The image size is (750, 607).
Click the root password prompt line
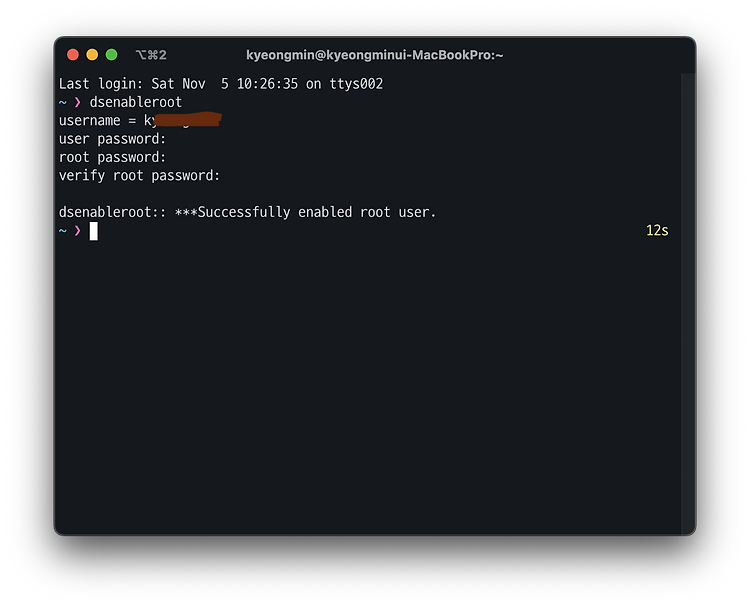tap(112, 157)
